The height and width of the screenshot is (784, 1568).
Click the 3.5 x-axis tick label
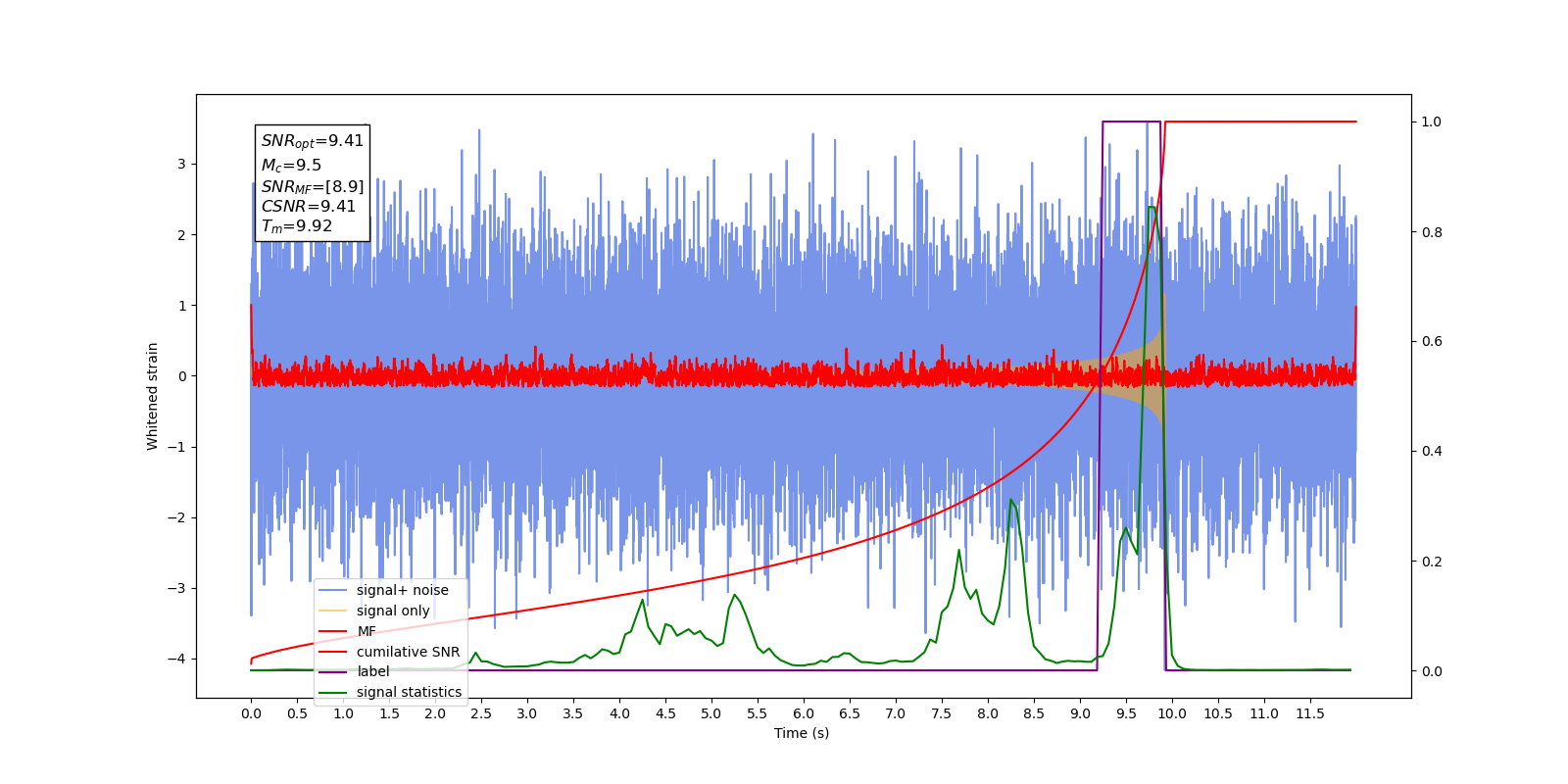[573, 713]
